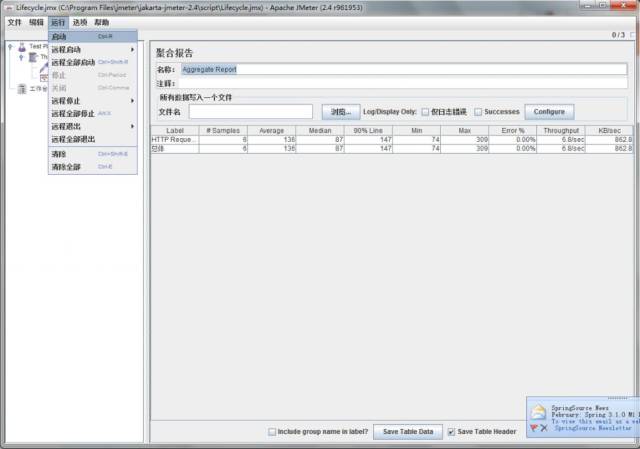Click 0.00% error cell in HTTP Reque row

pos(513,140)
